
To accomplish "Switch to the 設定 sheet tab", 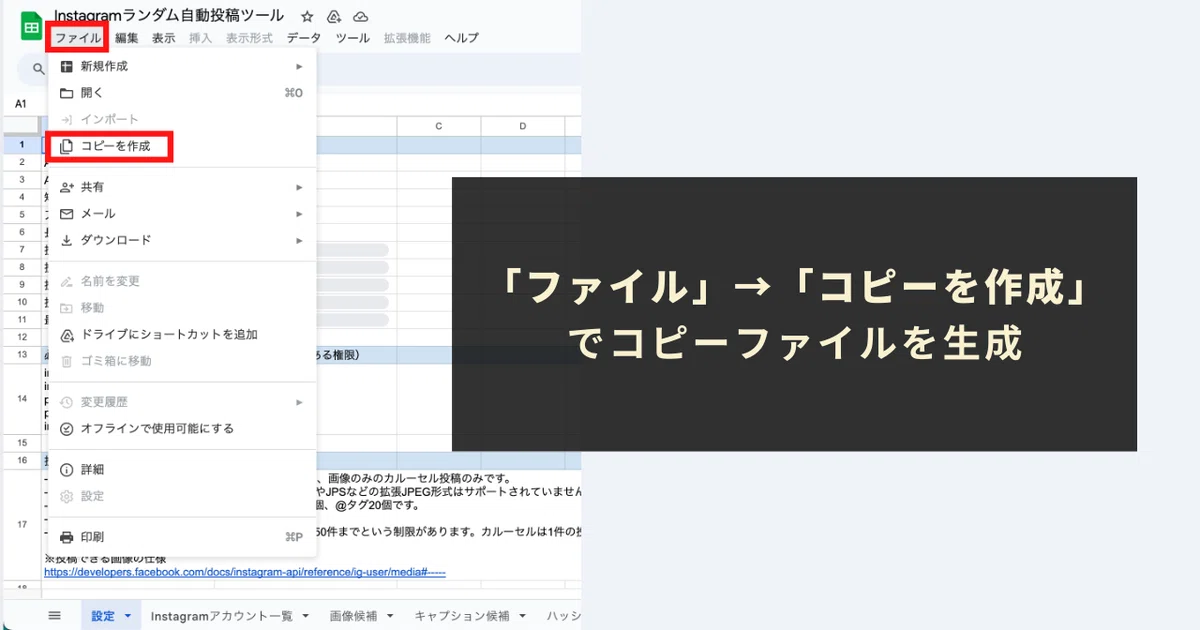I will (103, 616).
